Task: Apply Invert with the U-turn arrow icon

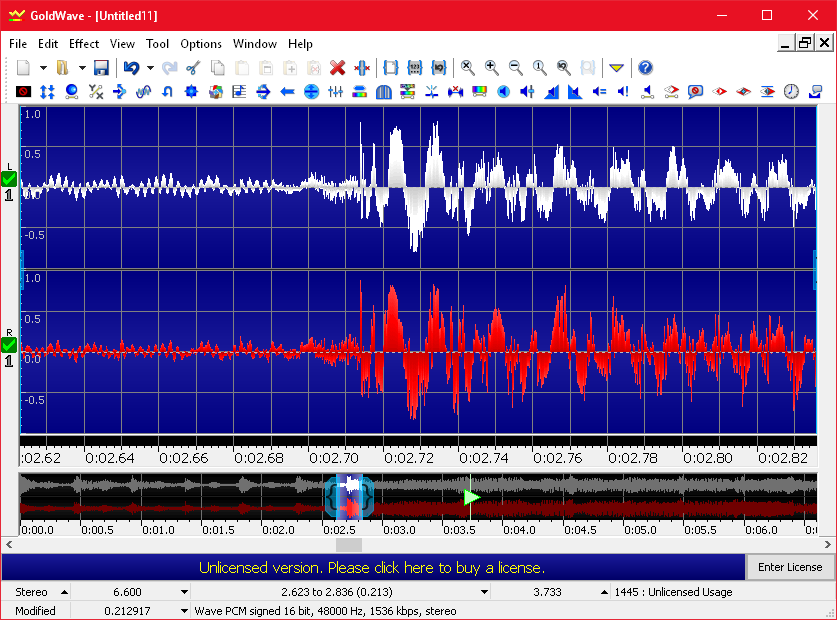Action: pyautogui.click(x=167, y=92)
